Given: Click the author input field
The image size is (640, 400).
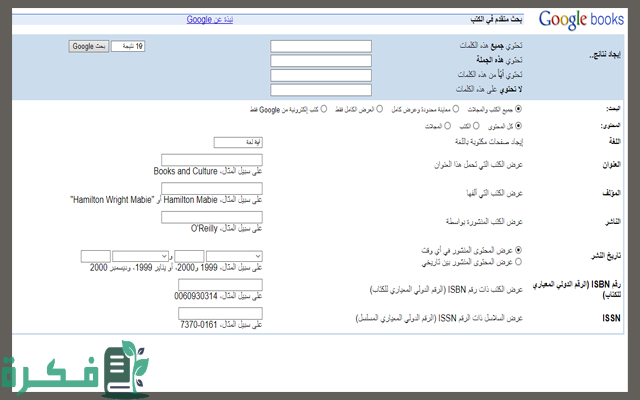Looking at the screenshot, I should click(212, 188).
